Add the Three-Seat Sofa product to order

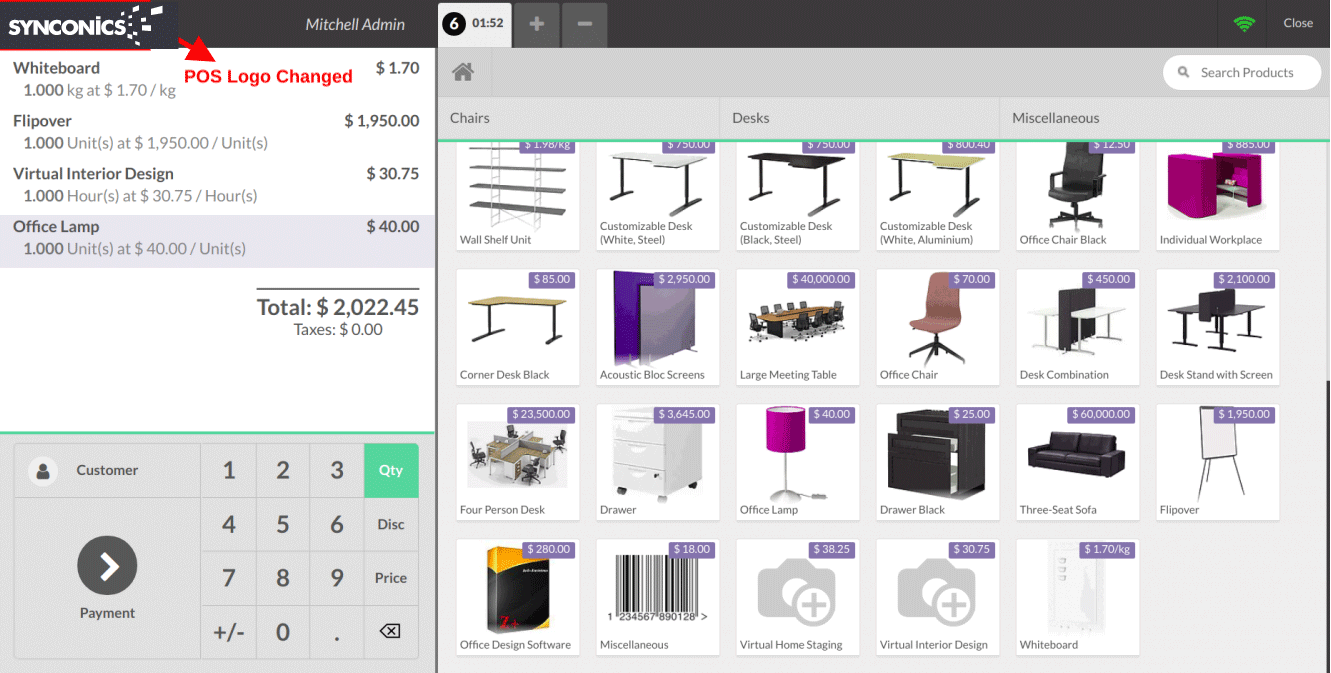pos(1077,461)
